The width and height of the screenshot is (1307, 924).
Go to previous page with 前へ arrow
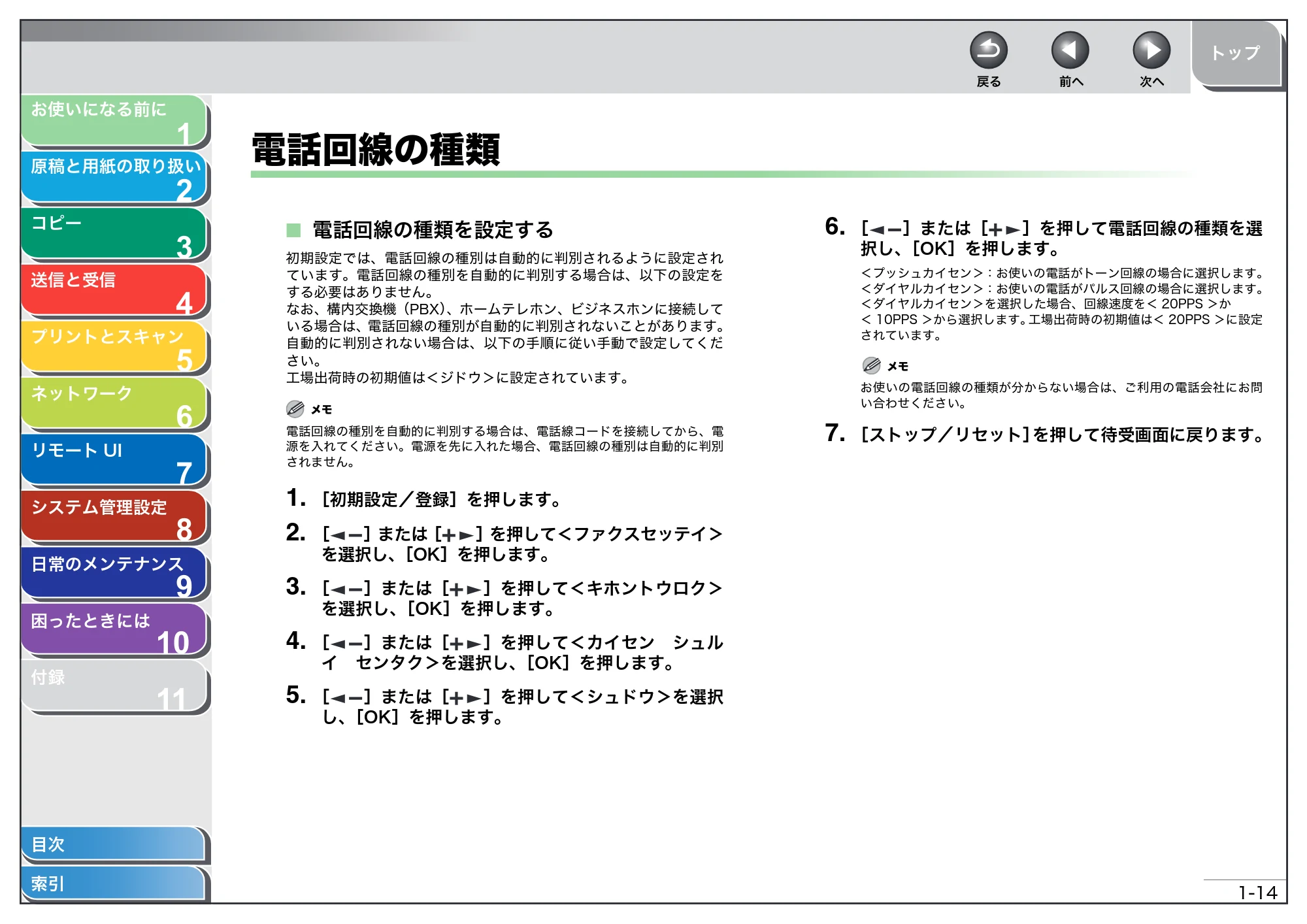1070,50
